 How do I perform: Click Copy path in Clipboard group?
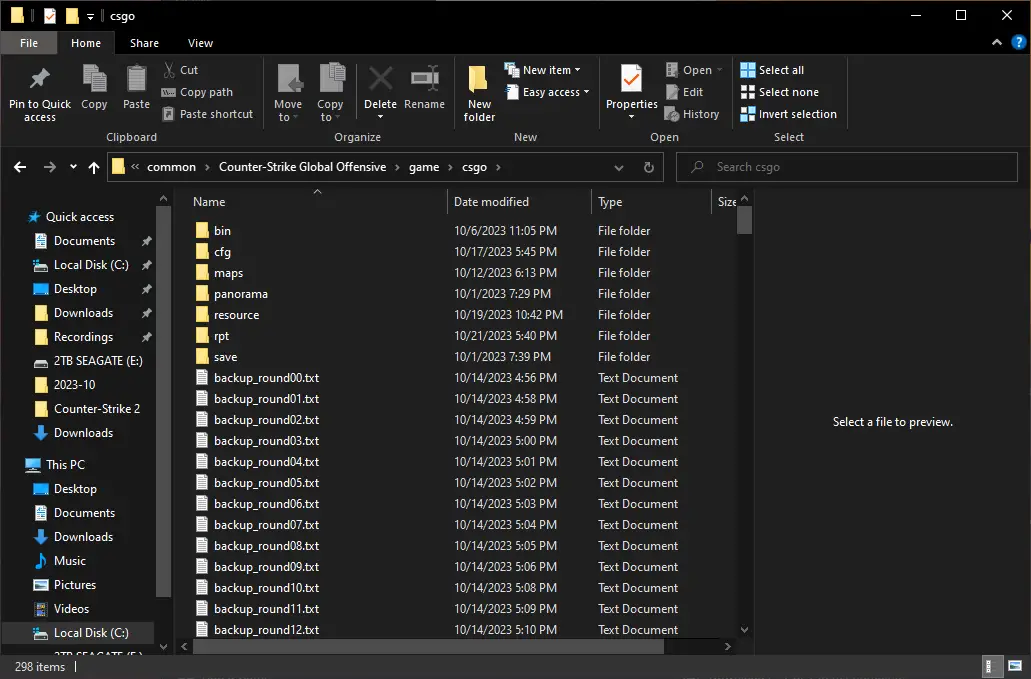tap(197, 92)
